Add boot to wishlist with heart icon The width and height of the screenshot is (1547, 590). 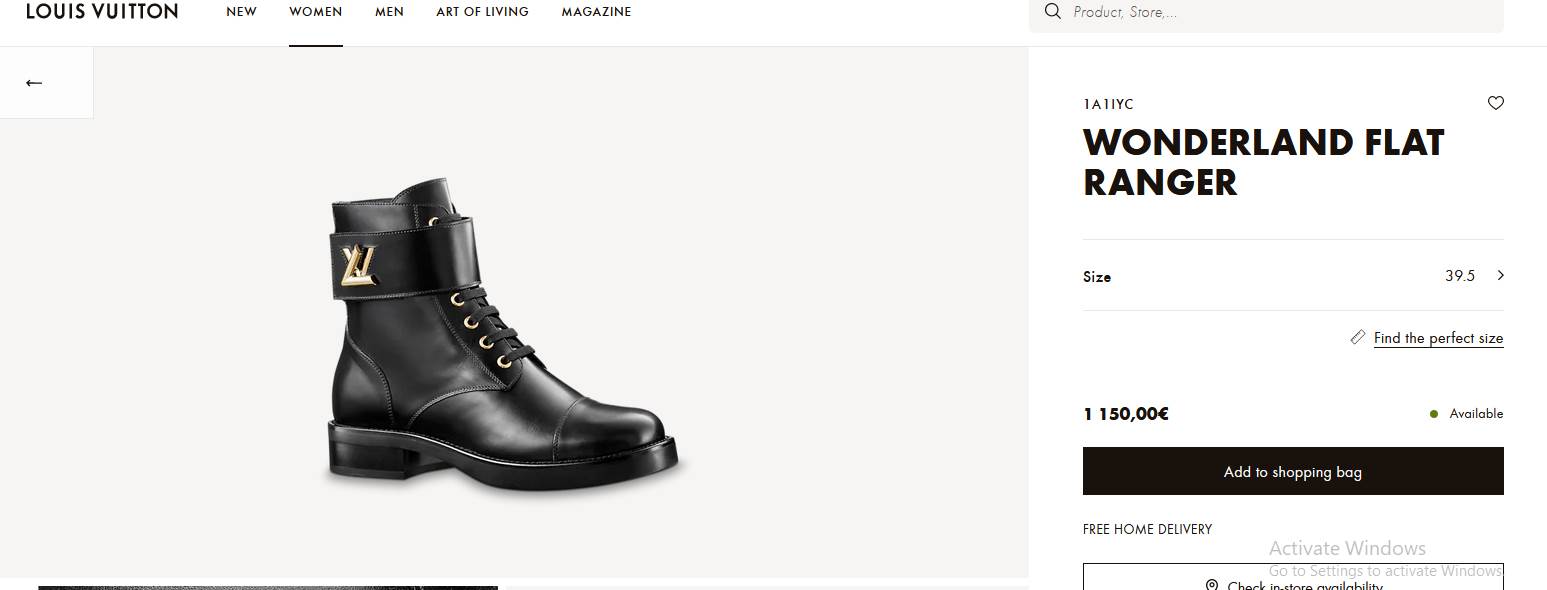coord(1495,103)
